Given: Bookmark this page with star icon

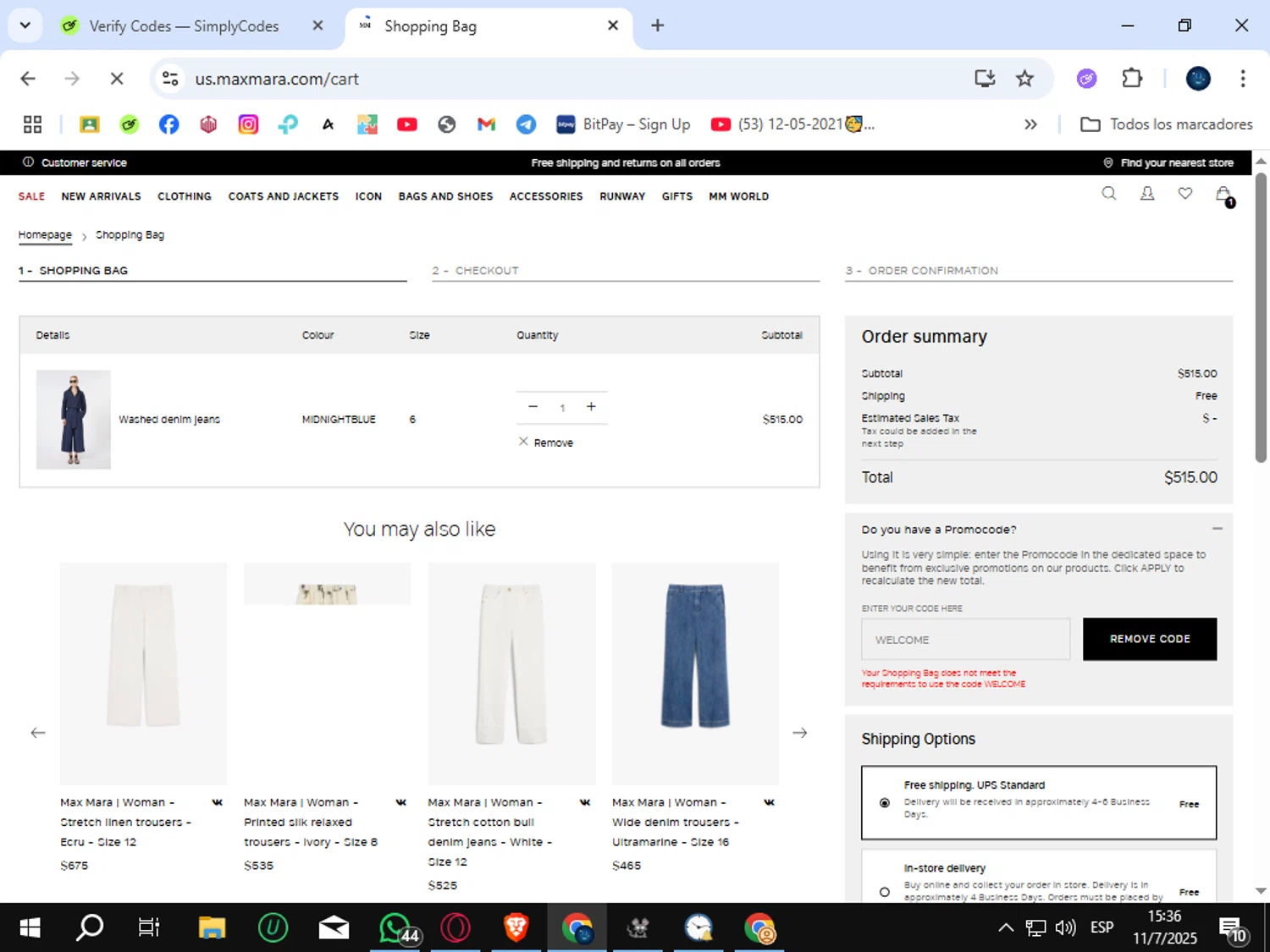Looking at the screenshot, I should point(1024,79).
